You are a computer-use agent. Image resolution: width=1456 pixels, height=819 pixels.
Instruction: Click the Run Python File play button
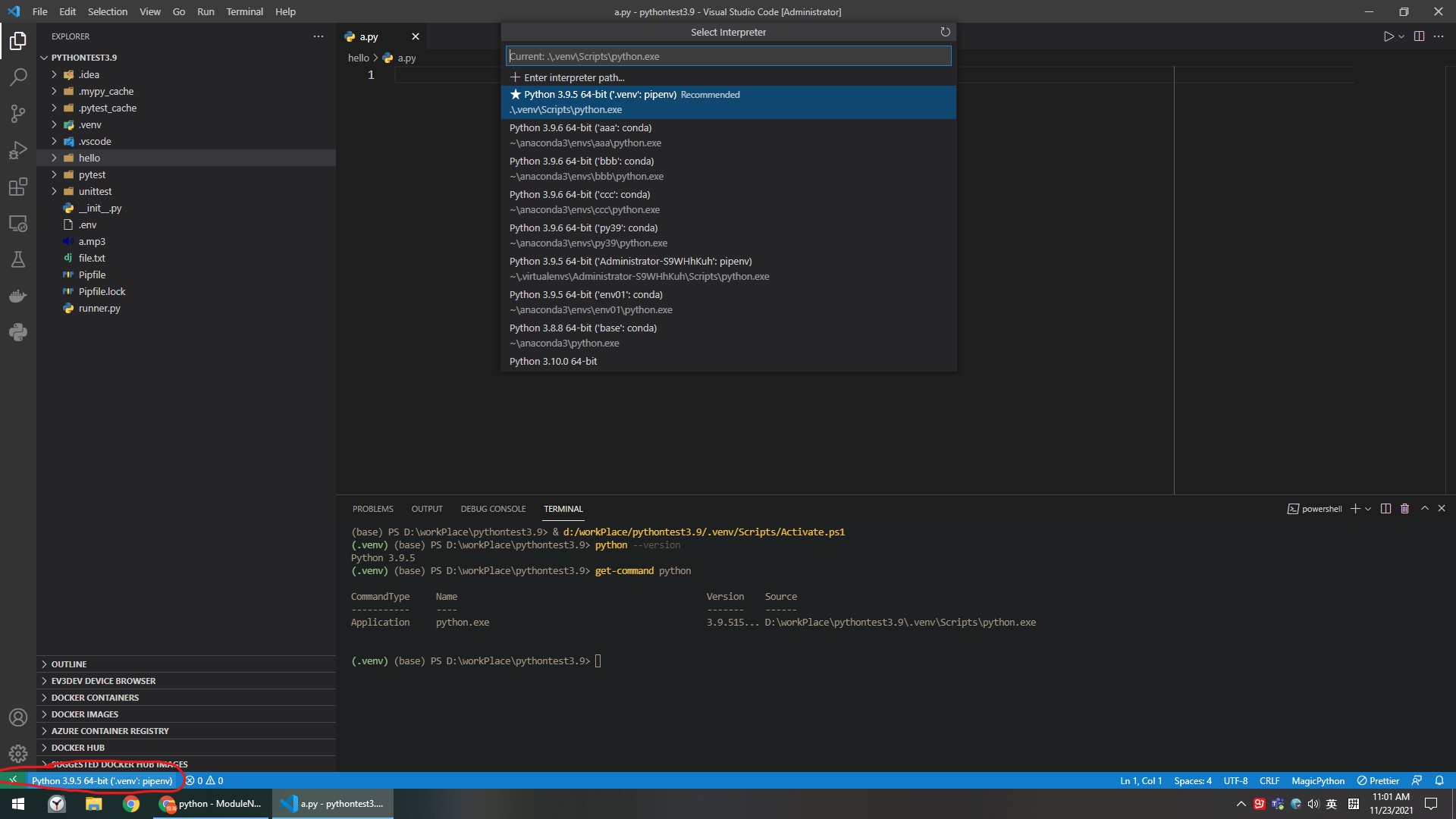pos(1388,36)
